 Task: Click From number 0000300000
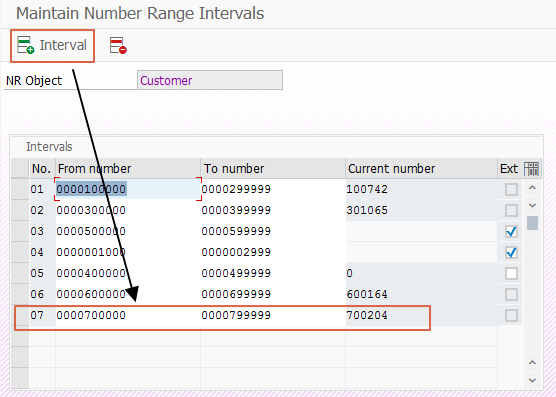pyautogui.click(x=128, y=210)
